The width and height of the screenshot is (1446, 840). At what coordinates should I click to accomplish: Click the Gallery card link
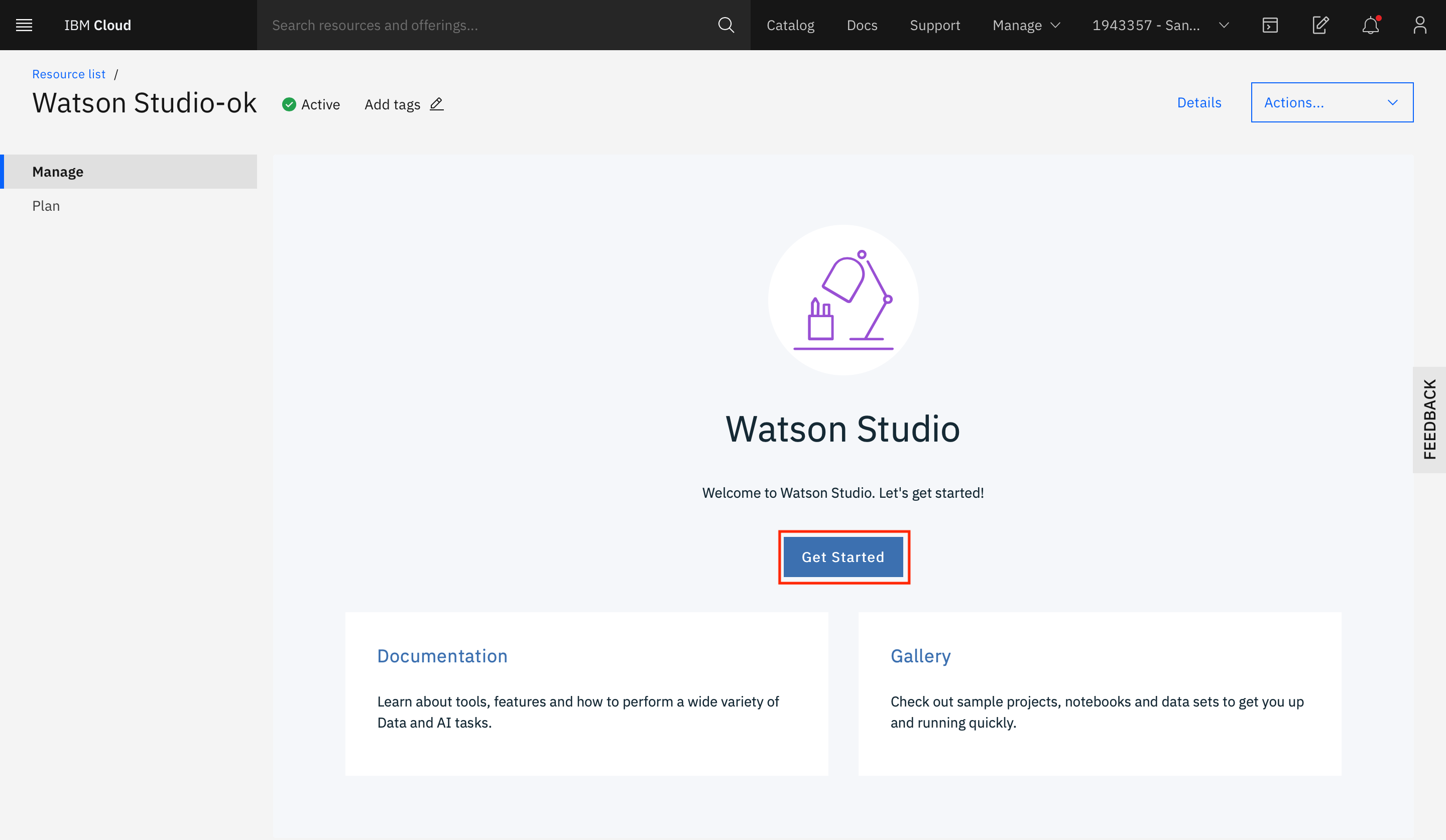920,656
